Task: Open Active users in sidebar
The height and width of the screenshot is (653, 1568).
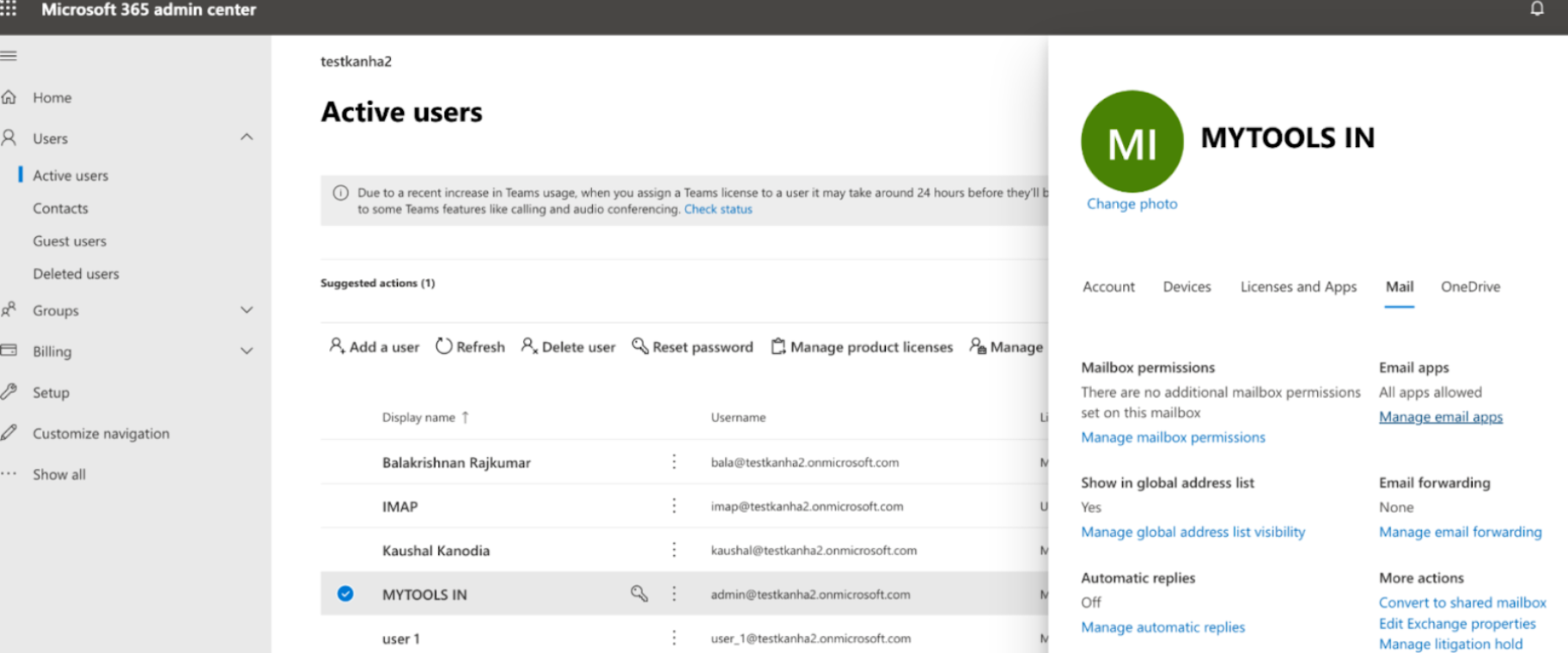Action: coord(70,175)
